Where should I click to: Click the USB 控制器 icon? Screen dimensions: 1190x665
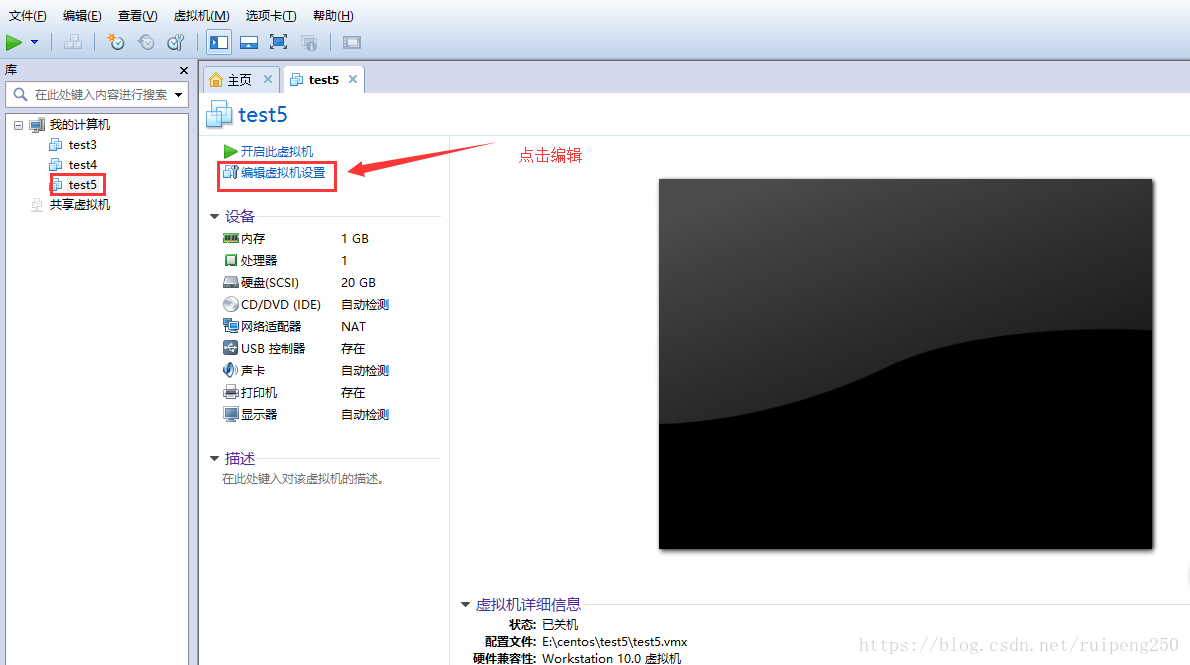(231, 348)
